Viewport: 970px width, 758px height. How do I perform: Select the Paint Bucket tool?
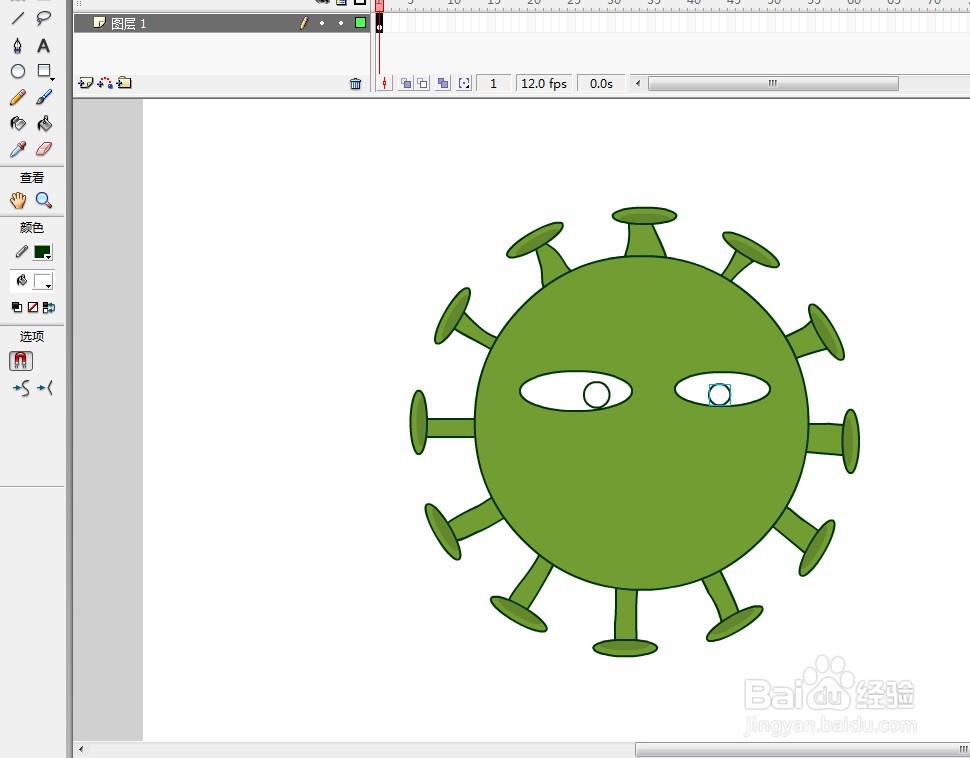(x=43, y=124)
